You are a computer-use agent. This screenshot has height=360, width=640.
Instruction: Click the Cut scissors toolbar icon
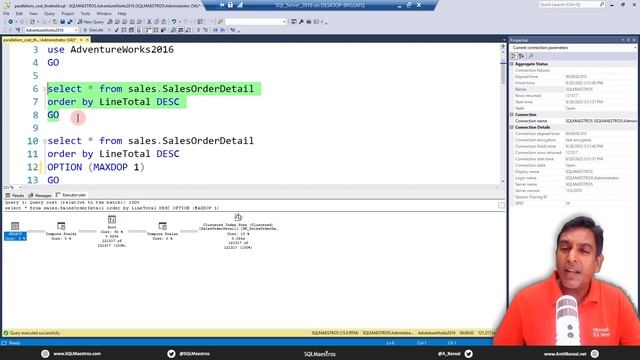(x=149, y=22)
